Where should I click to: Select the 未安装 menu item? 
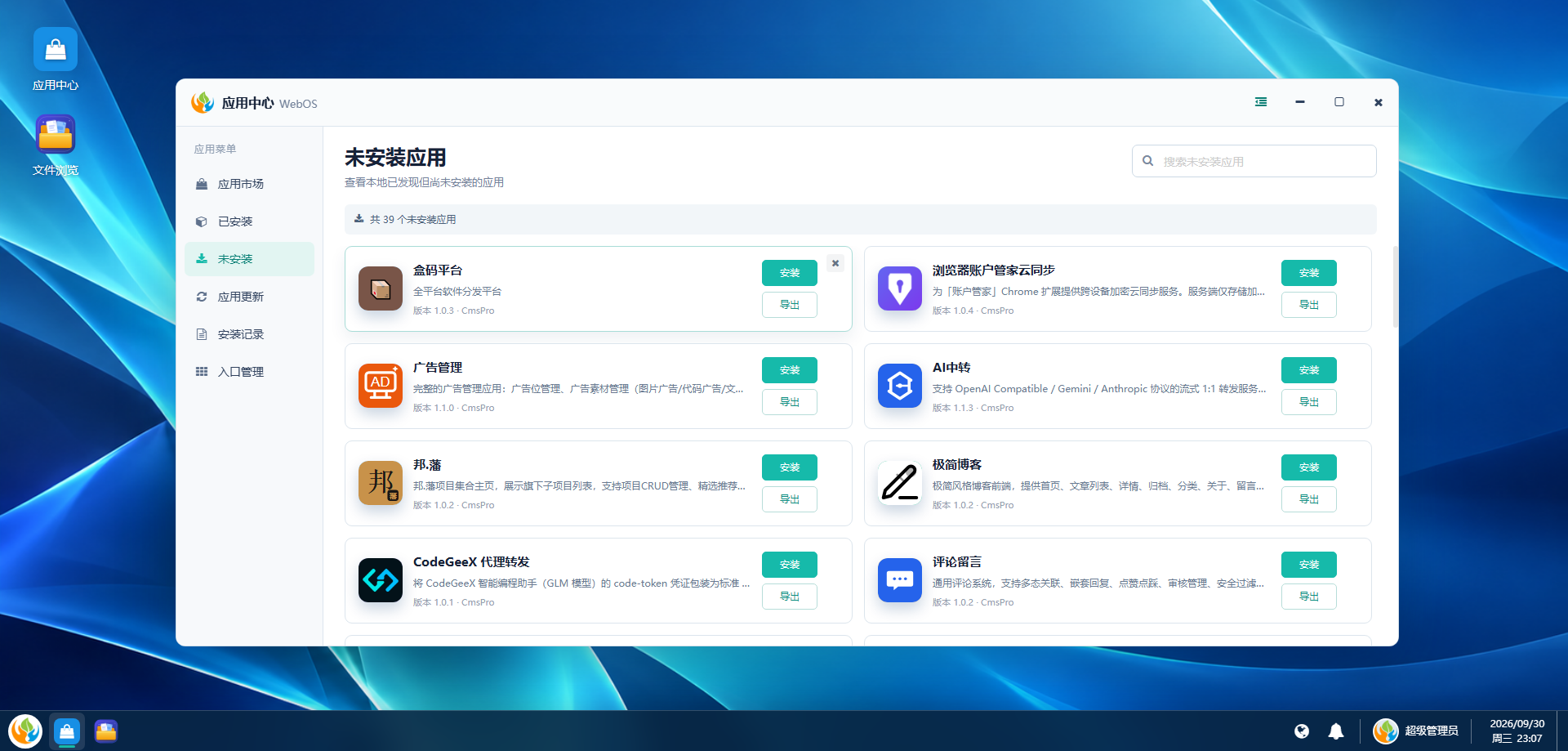coord(249,259)
